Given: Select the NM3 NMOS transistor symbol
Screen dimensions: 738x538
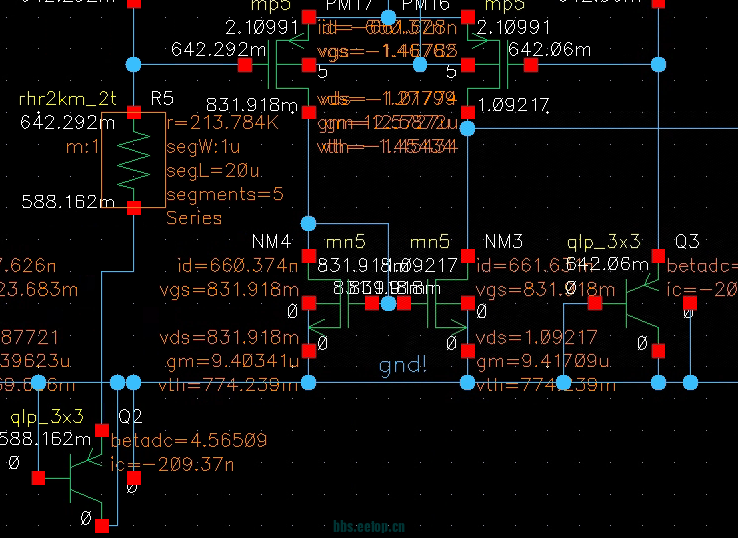Looking at the screenshot, I should [x=445, y=304].
